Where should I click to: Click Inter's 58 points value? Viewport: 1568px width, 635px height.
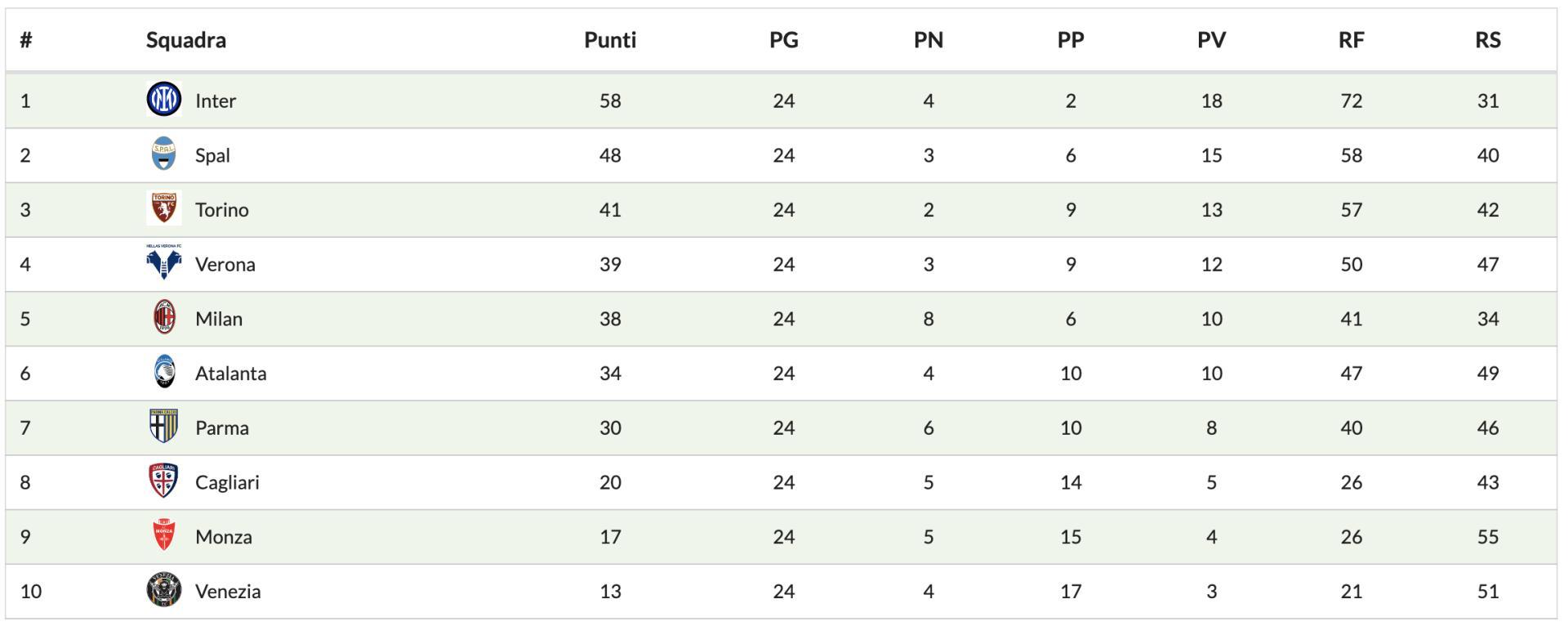[610, 101]
